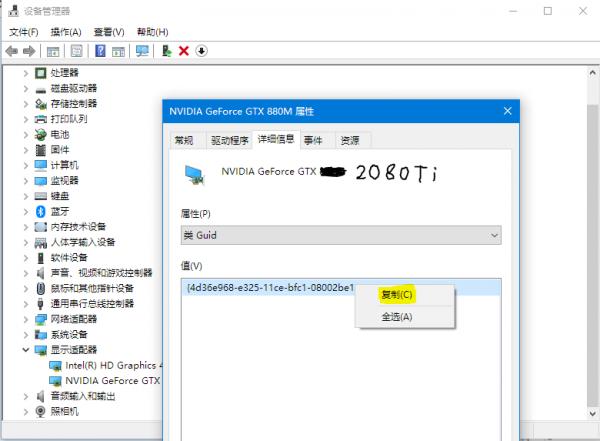Expand the 音频输入和输出 node
Viewport: 600px width, 441px height.
click(26, 396)
